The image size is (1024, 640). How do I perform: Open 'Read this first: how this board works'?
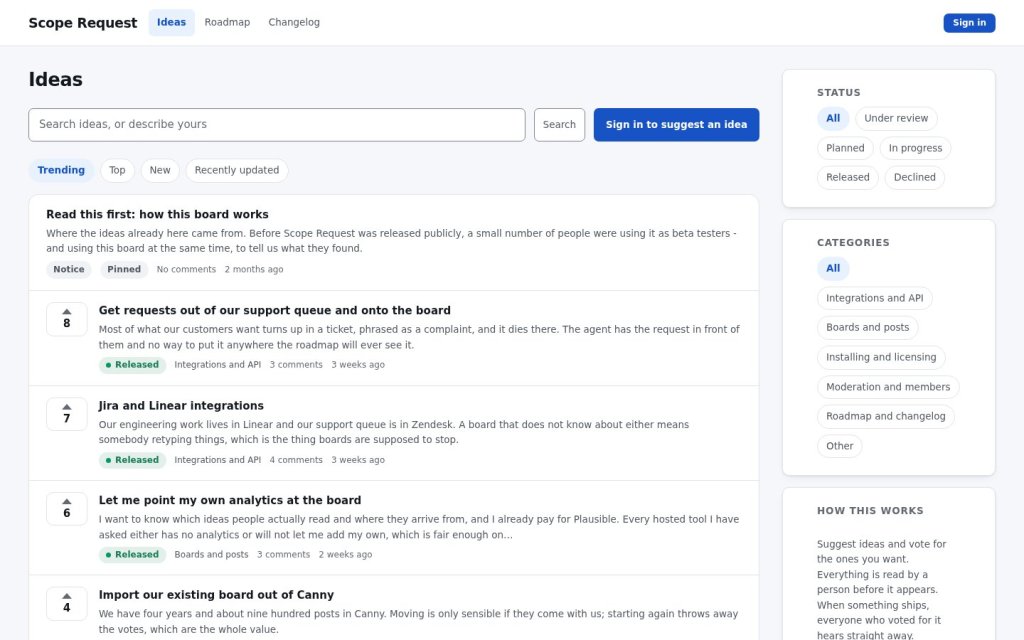tap(157, 214)
